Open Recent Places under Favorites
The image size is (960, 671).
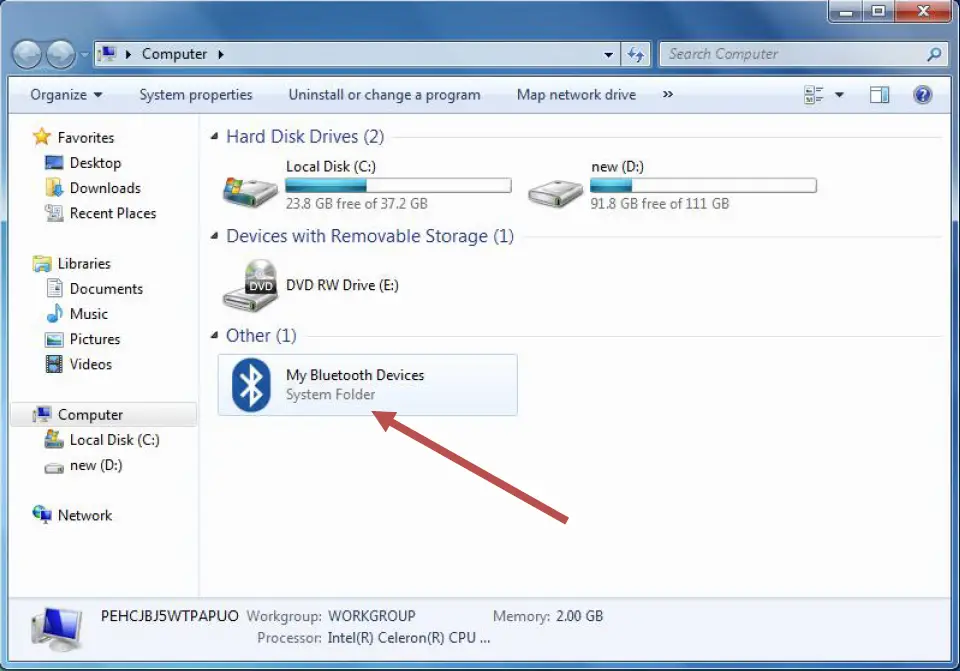[x=113, y=213]
